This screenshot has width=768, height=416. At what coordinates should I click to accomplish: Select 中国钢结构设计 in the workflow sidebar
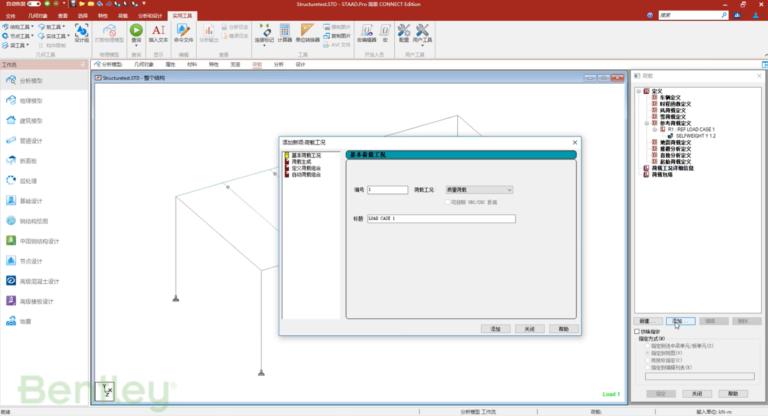click(x=44, y=241)
